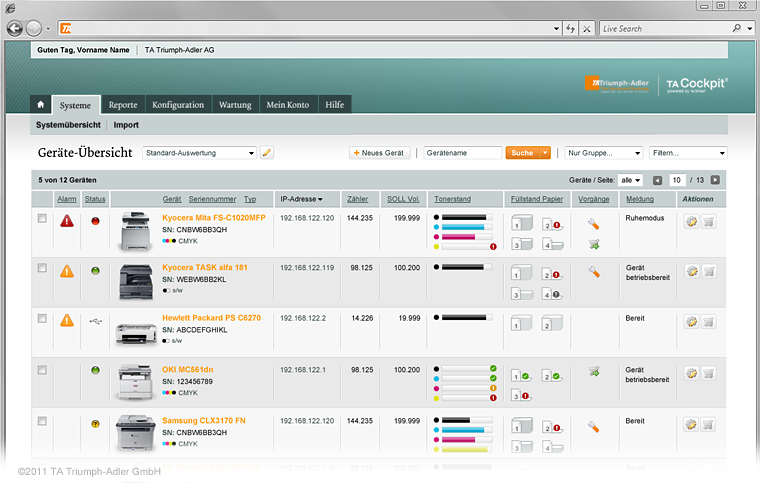The width and height of the screenshot is (760, 483).
Task: Tick the checkbox for Hewlett Packard PS C6270
Action: (42, 318)
